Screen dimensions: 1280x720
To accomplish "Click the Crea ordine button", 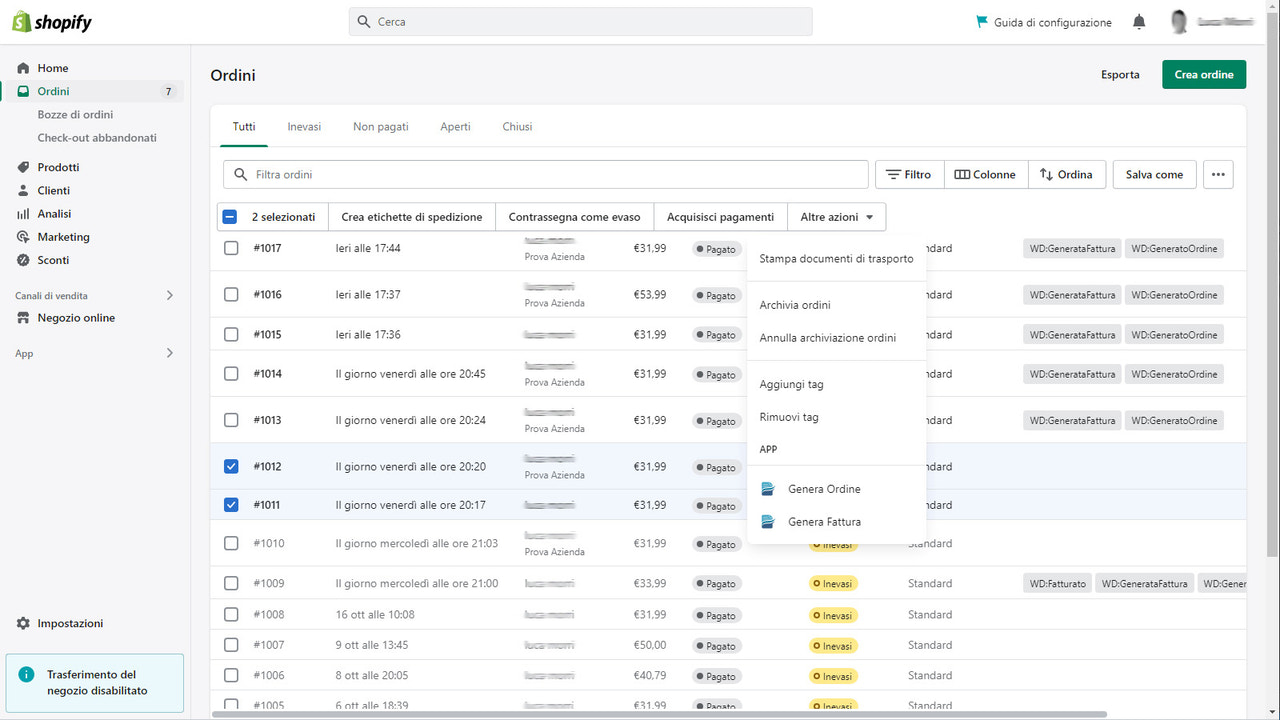I will tap(1204, 75).
